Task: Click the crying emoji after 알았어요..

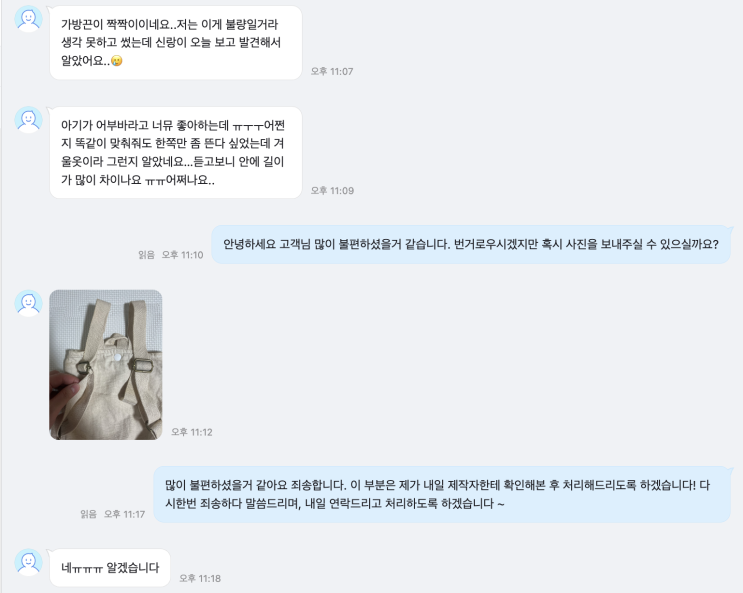Action: pos(117,61)
